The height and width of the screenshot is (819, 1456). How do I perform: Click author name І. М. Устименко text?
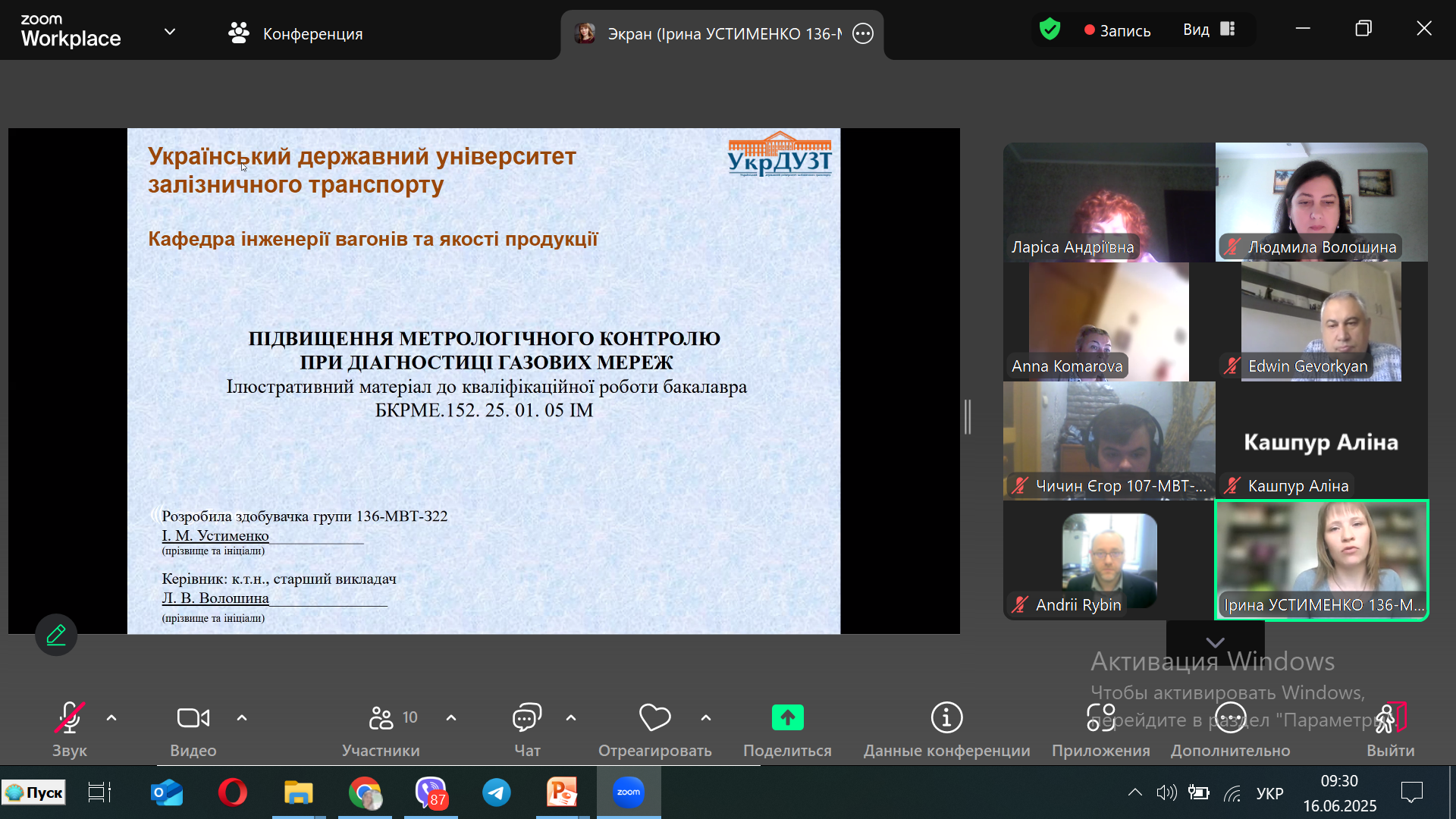(x=215, y=535)
